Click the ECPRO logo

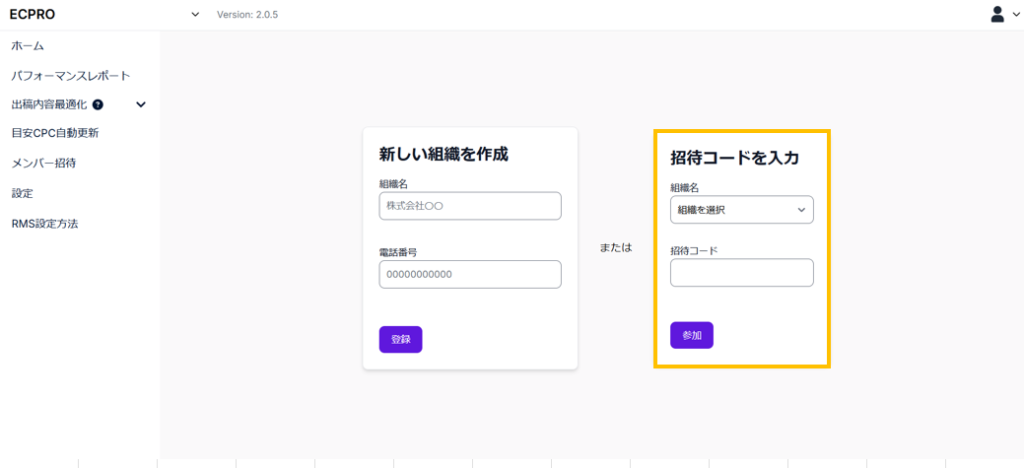tap(30, 14)
